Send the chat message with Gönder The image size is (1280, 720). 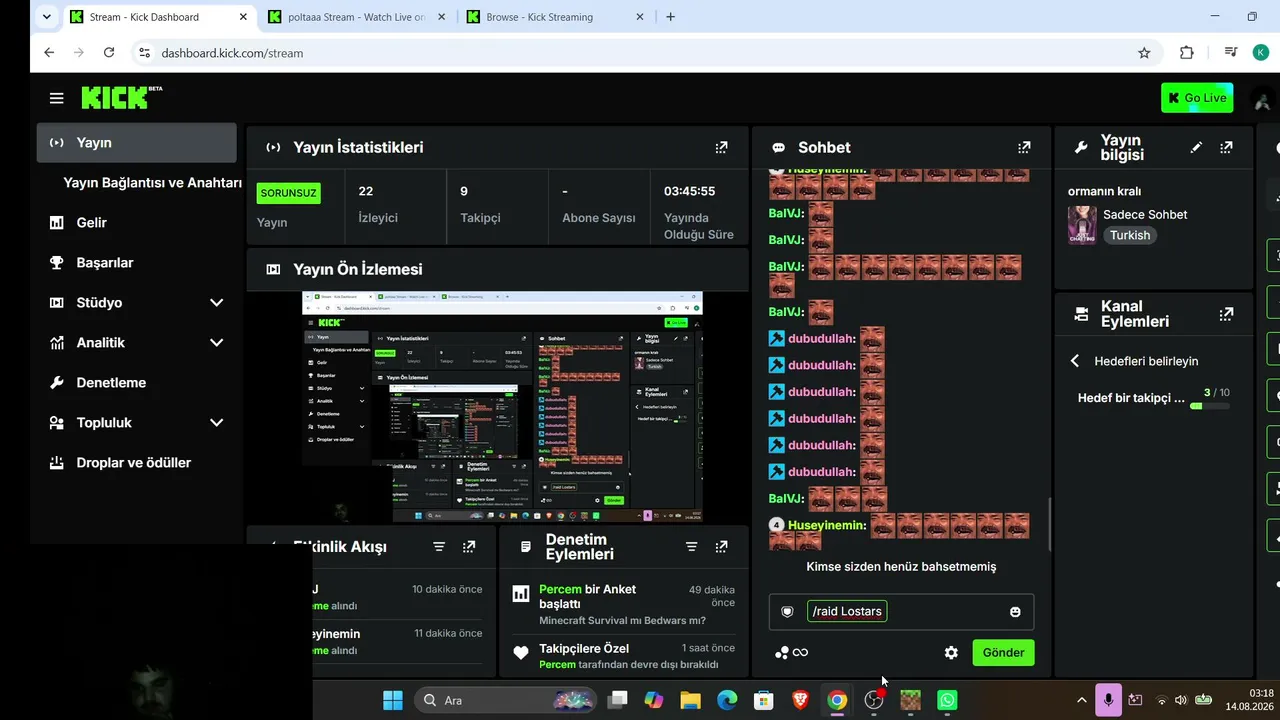tap(1003, 653)
